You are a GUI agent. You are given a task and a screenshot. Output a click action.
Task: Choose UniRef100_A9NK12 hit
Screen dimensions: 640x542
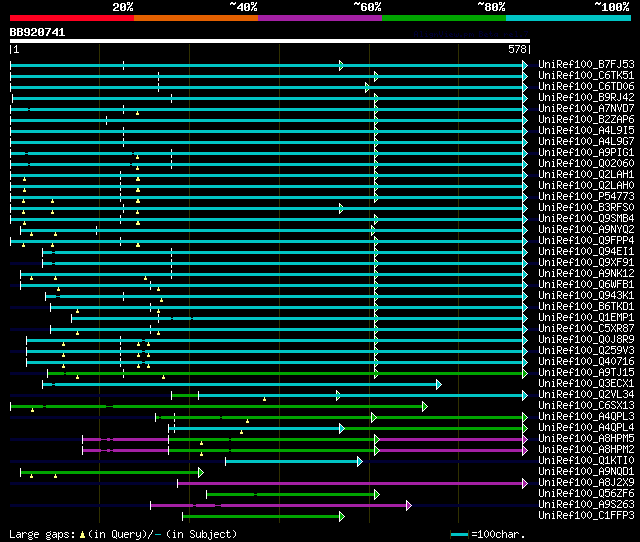point(586,274)
